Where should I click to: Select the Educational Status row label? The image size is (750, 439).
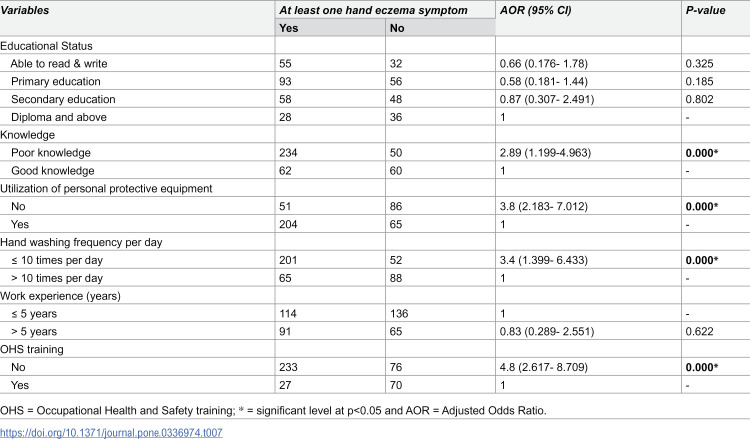click(x=46, y=46)
